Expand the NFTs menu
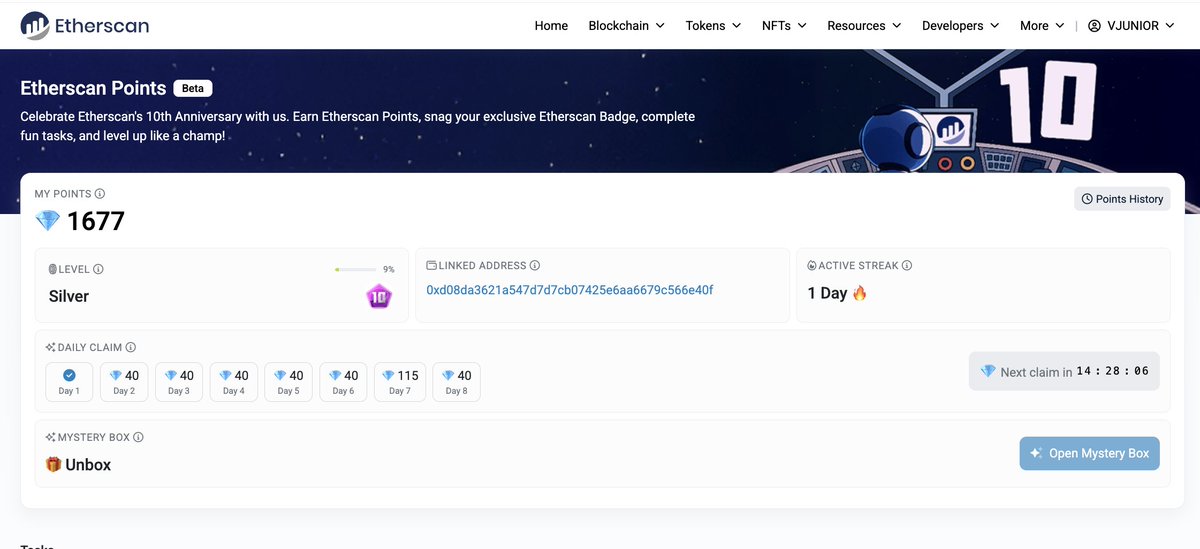 (x=784, y=26)
